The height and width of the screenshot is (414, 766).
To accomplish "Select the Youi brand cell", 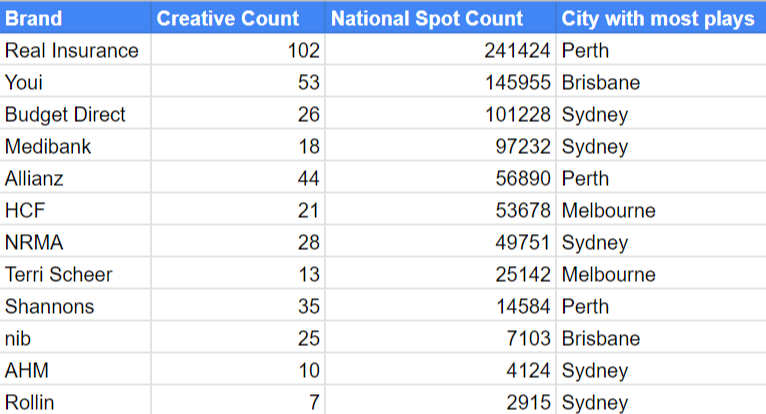I will point(75,81).
